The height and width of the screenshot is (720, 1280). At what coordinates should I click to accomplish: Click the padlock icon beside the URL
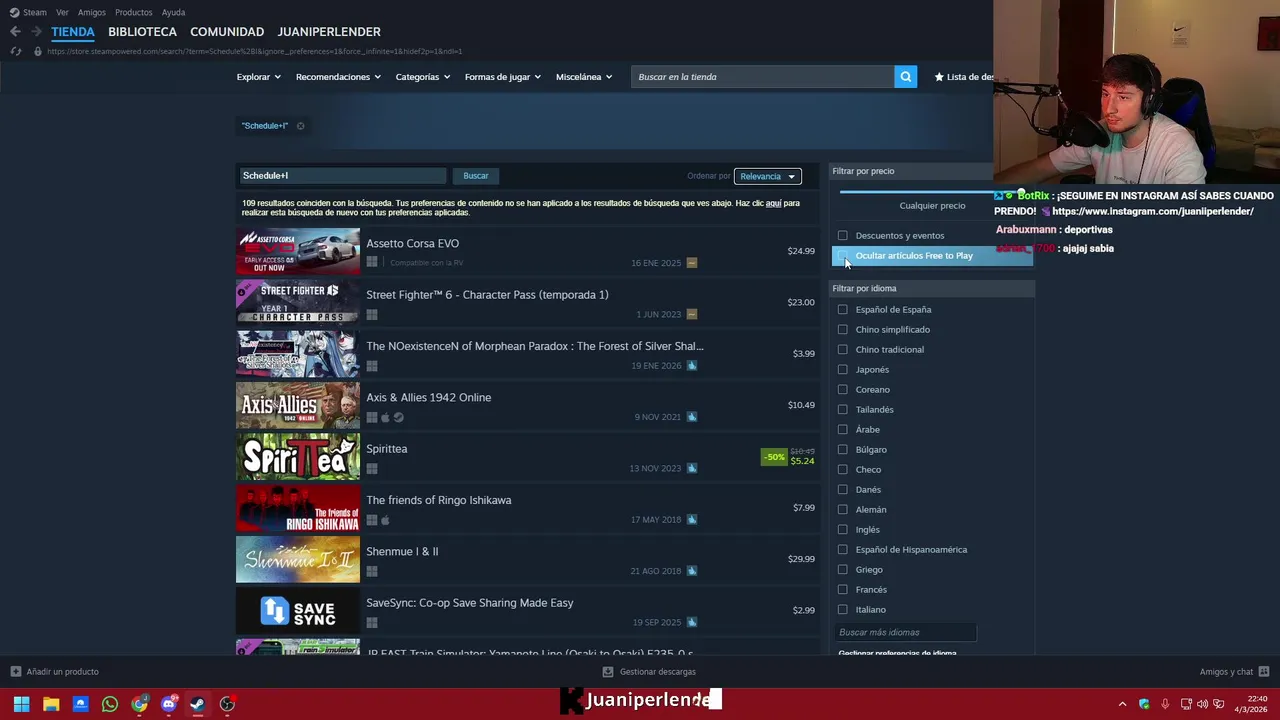38,51
